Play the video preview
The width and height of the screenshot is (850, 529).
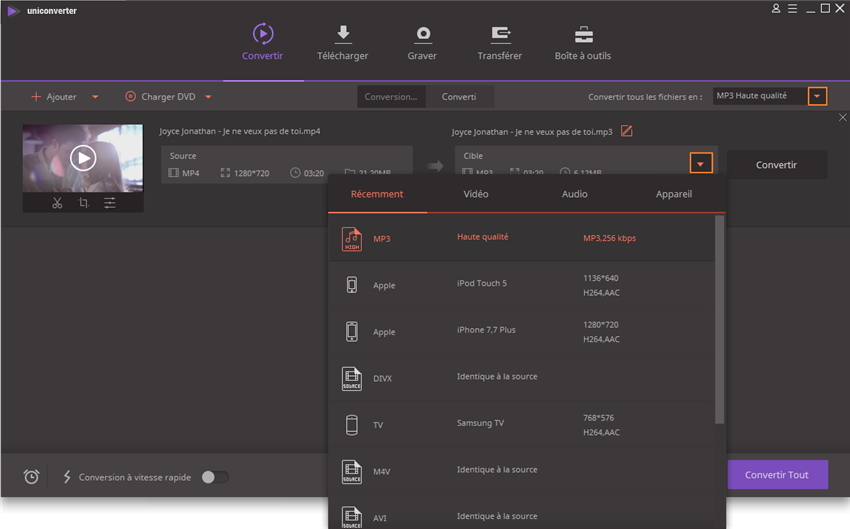pyautogui.click(x=83, y=158)
